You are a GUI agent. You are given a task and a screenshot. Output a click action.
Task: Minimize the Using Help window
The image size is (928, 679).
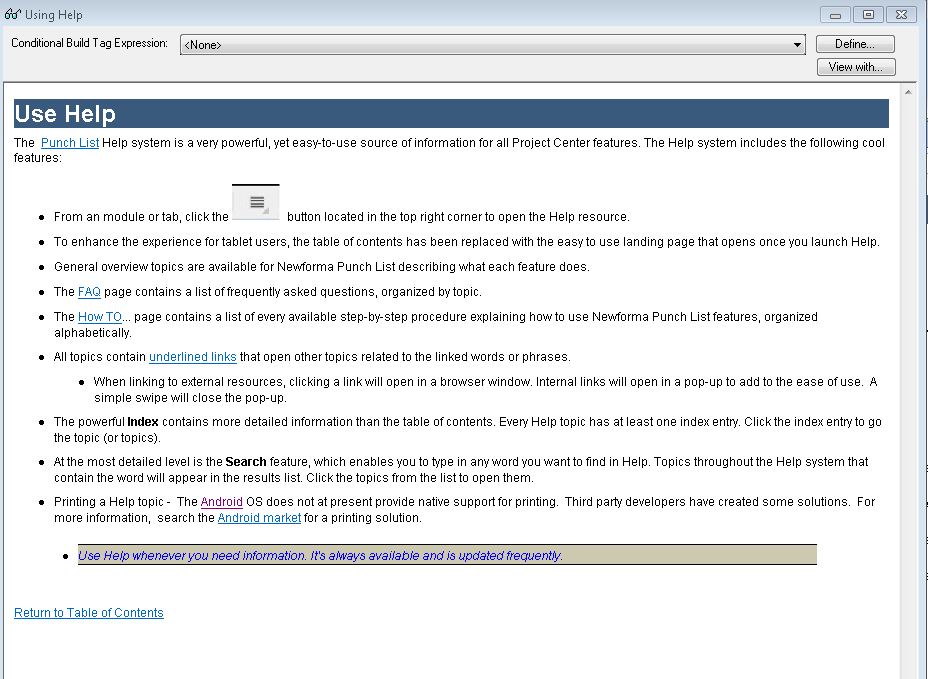[836, 15]
